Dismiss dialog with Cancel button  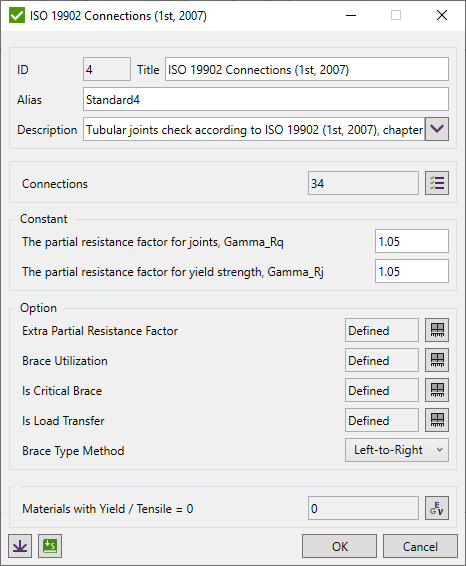[420, 546]
